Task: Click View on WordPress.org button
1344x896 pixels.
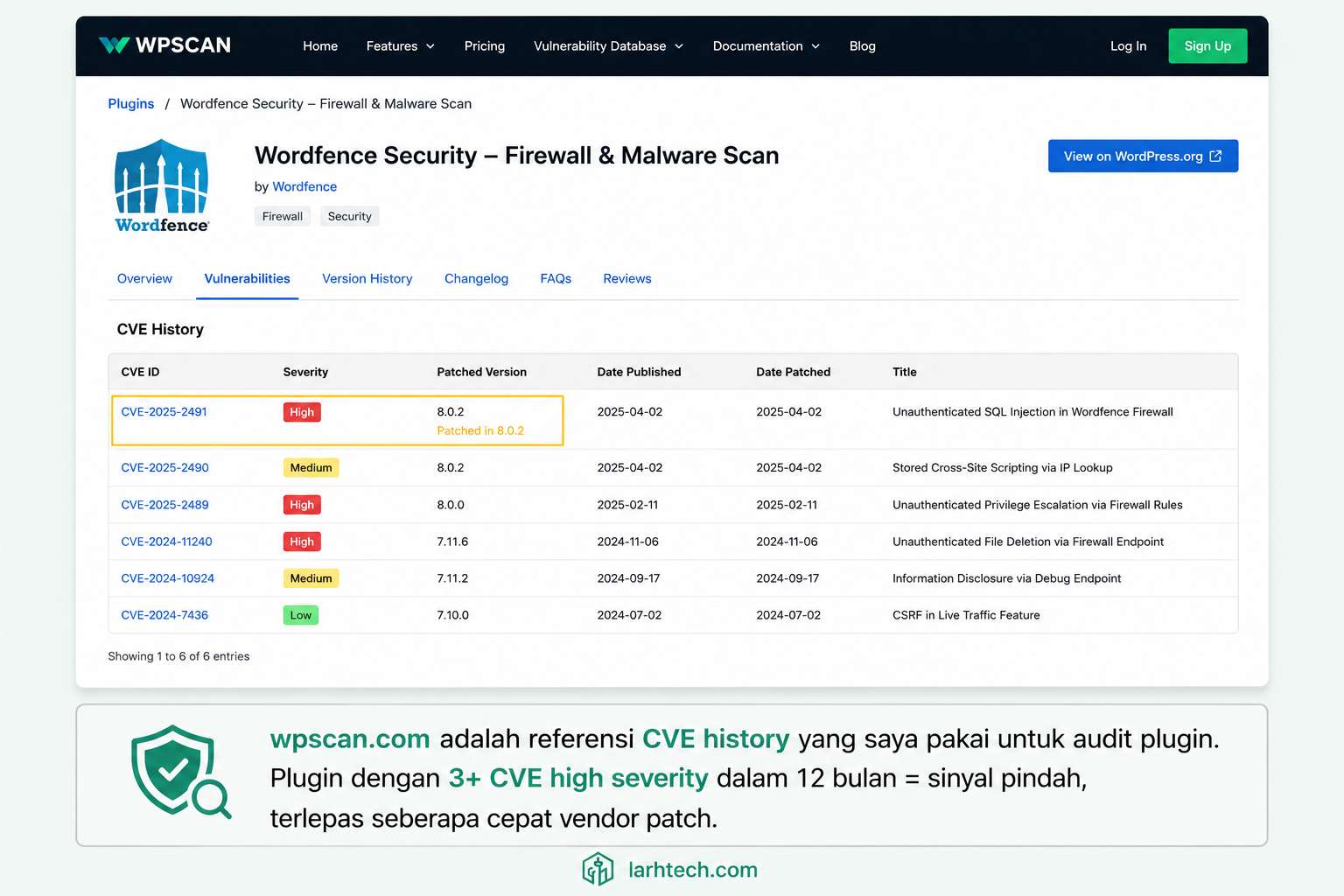Action: click(1143, 156)
